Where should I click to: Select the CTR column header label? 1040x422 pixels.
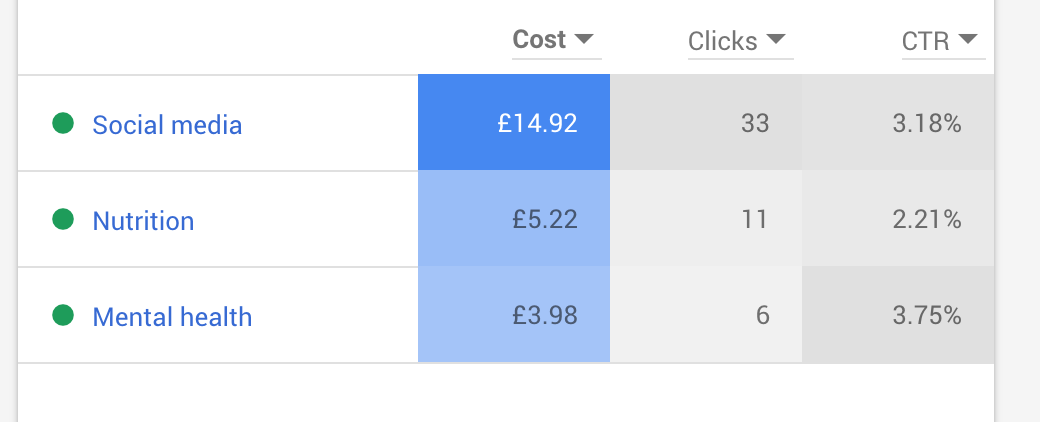pos(926,42)
